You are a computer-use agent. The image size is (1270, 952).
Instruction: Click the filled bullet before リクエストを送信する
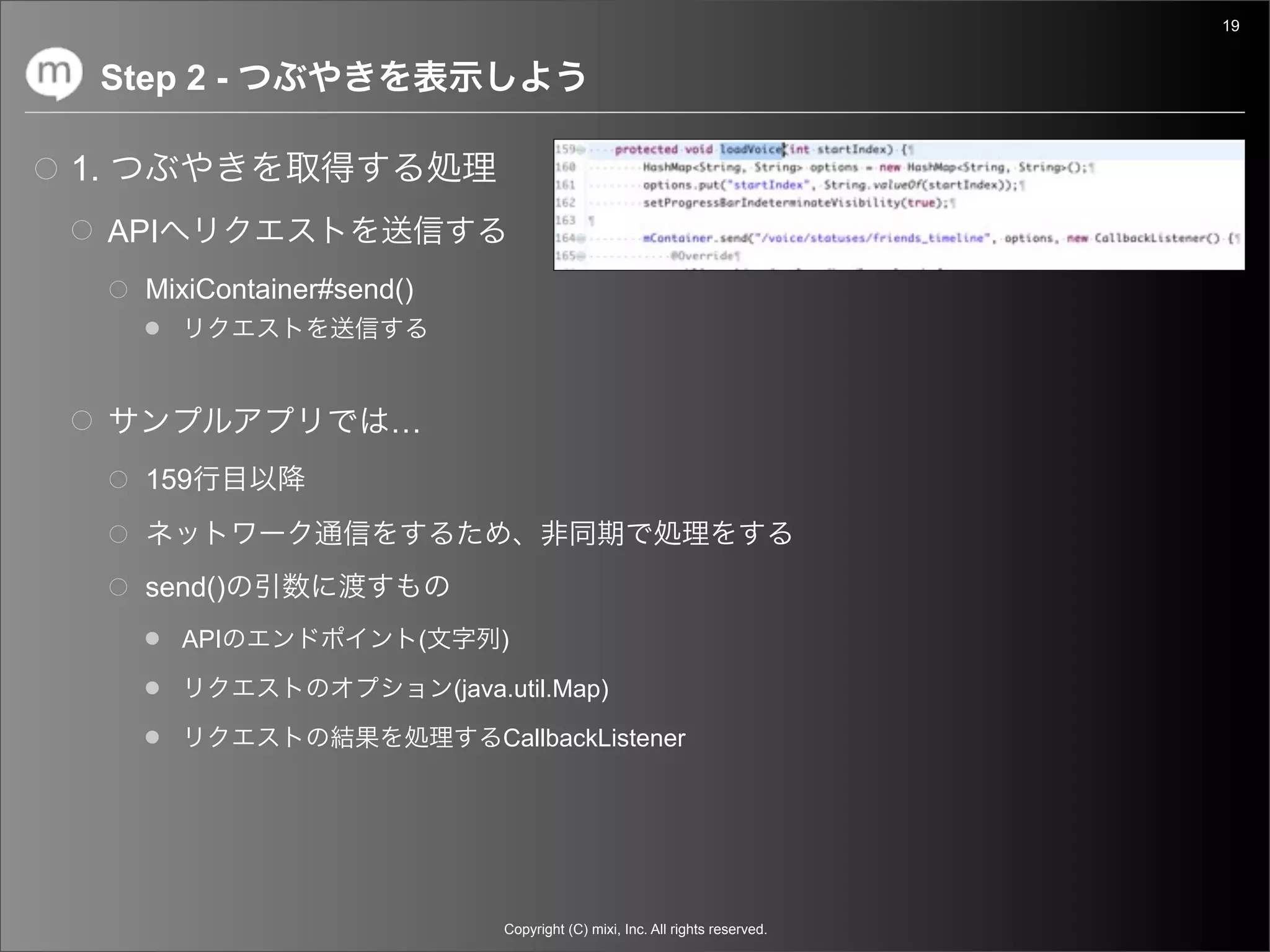click(x=153, y=328)
